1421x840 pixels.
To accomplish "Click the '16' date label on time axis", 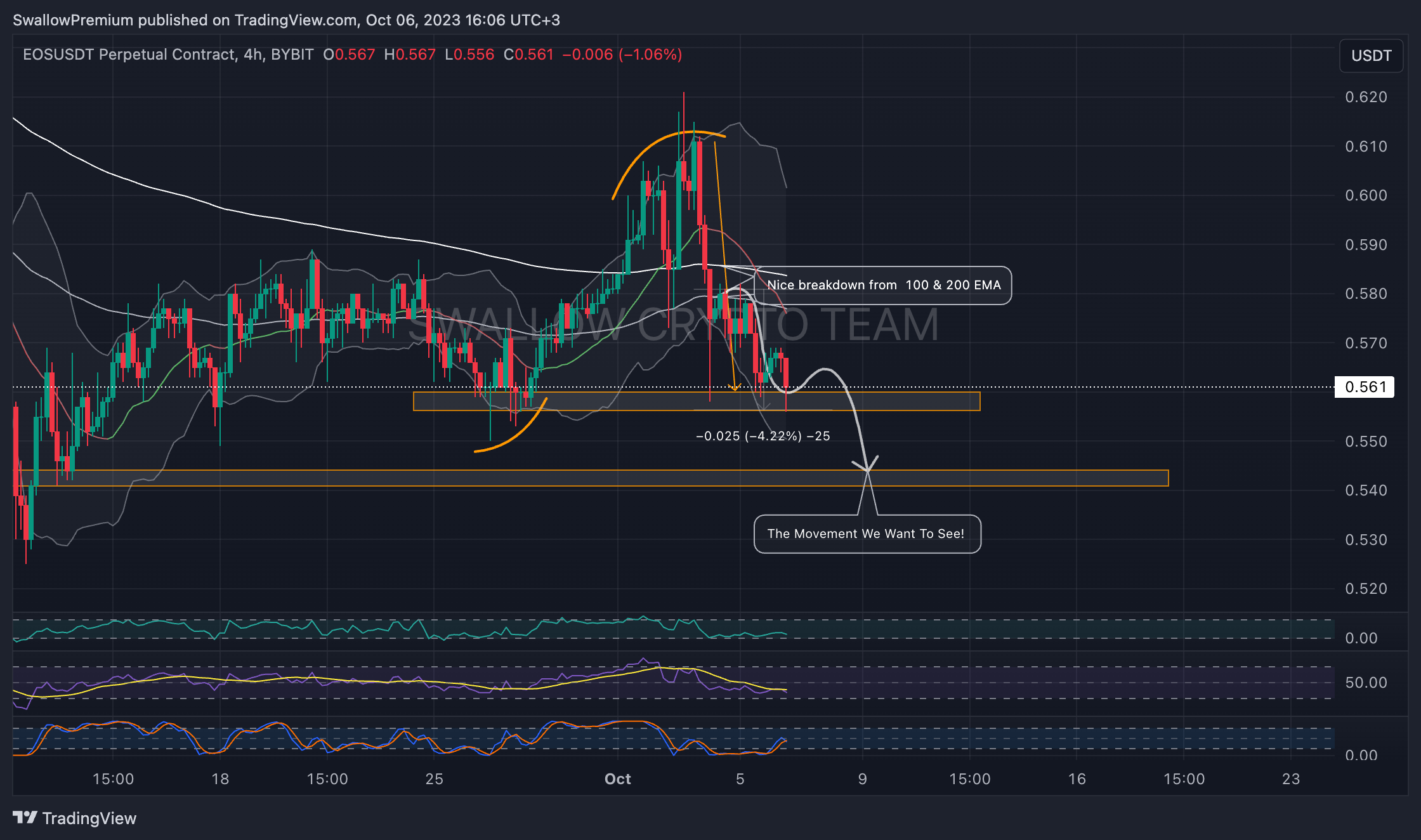I will point(1077,779).
